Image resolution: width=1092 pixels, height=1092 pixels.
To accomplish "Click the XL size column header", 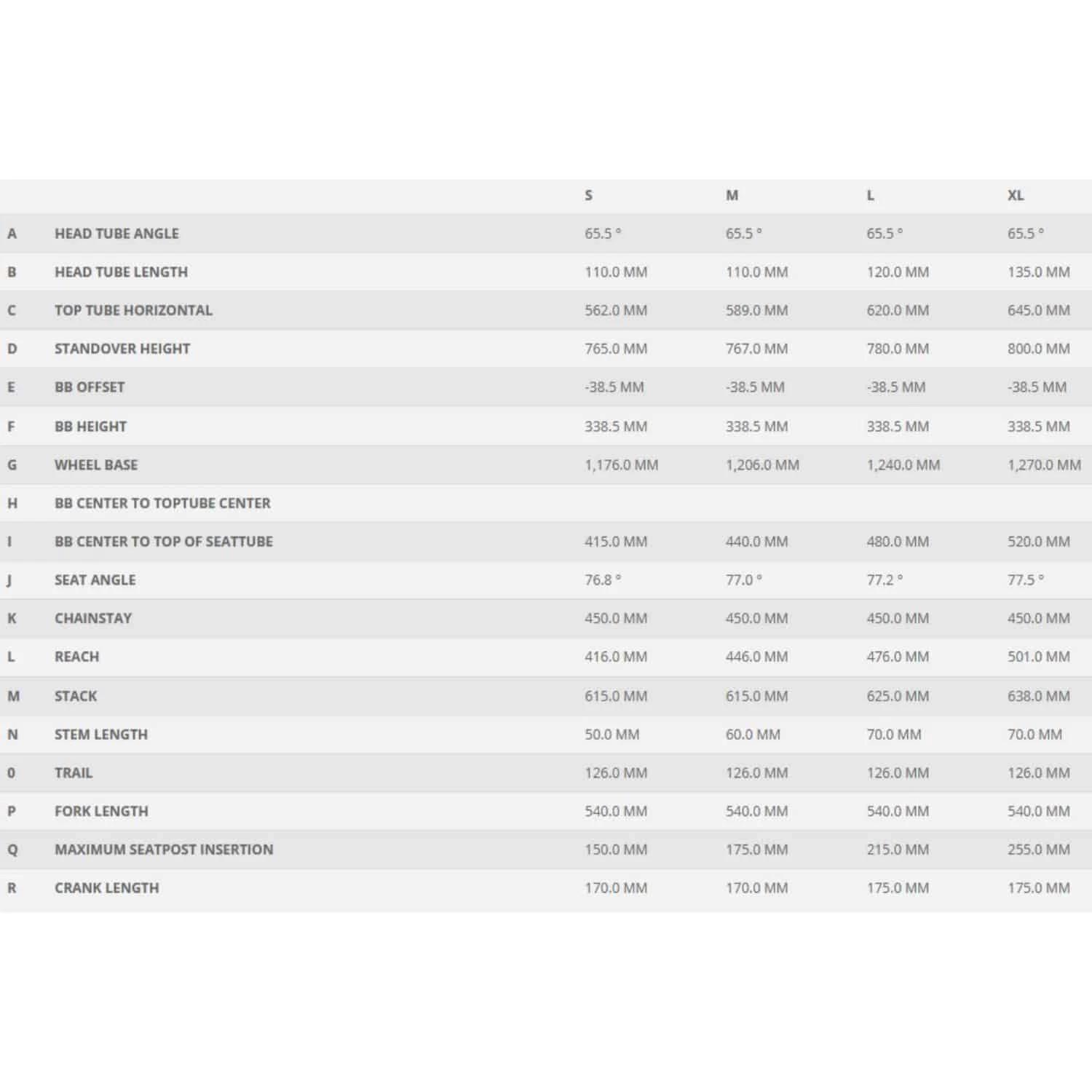I will point(1016,195).
